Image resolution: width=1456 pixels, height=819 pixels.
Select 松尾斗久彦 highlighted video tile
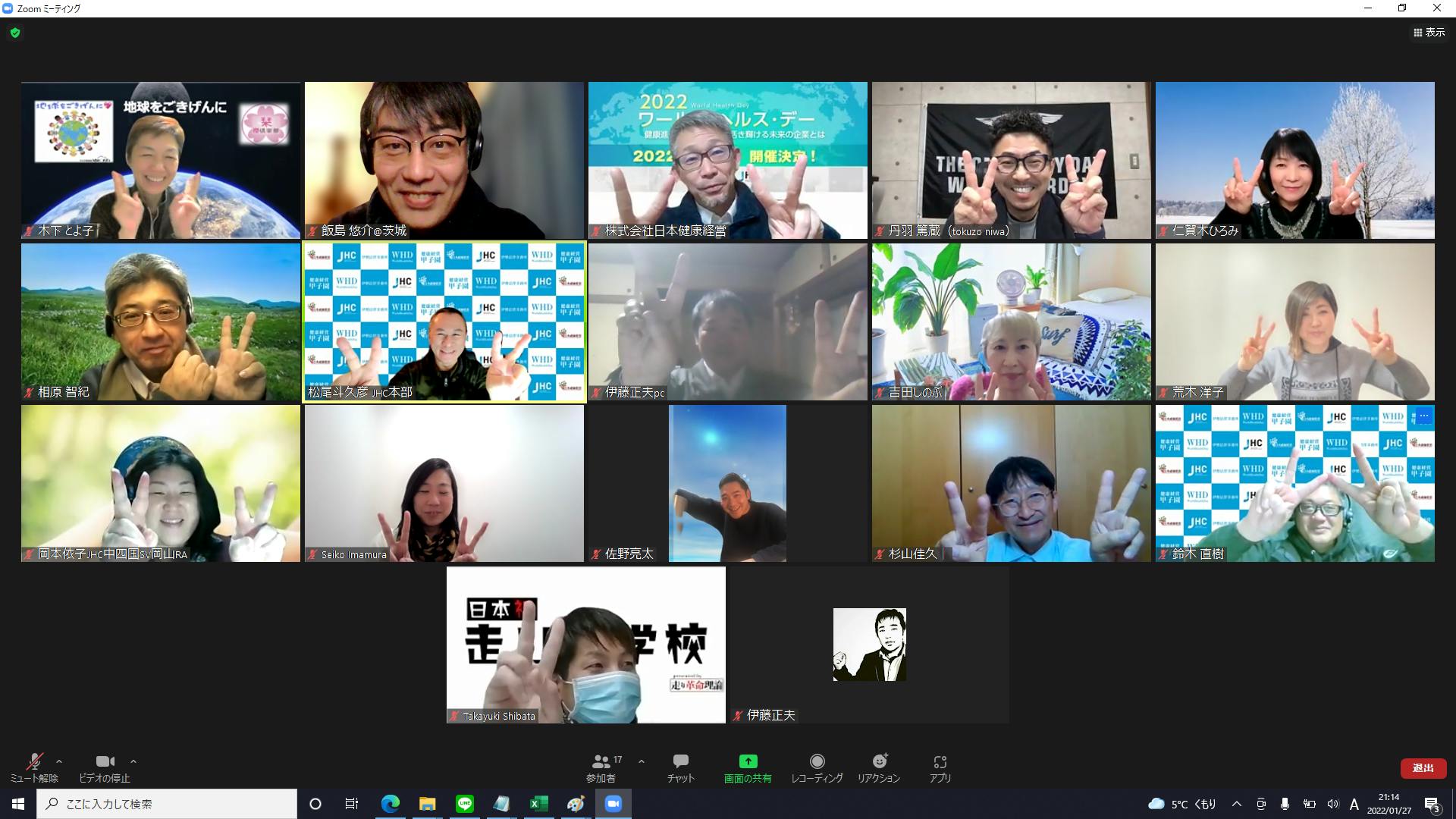tap(444, 322)
